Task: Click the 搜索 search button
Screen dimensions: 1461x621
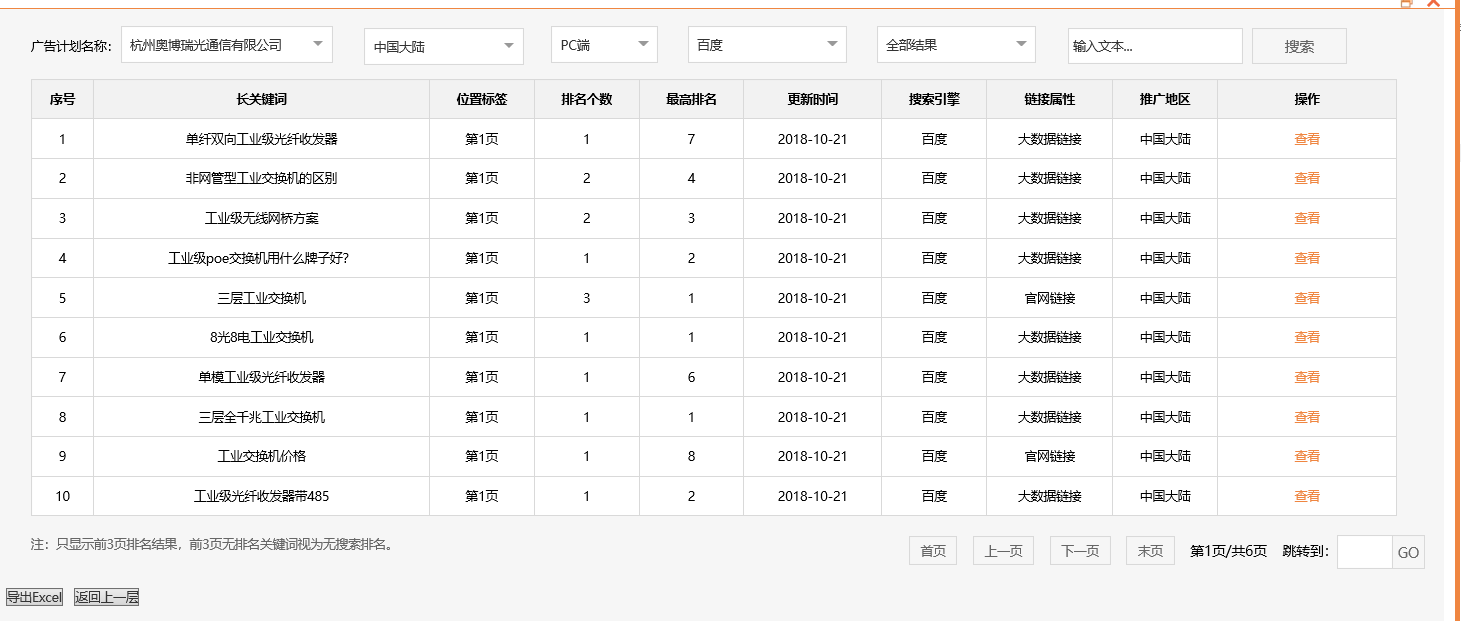Action: point(1299,45)
